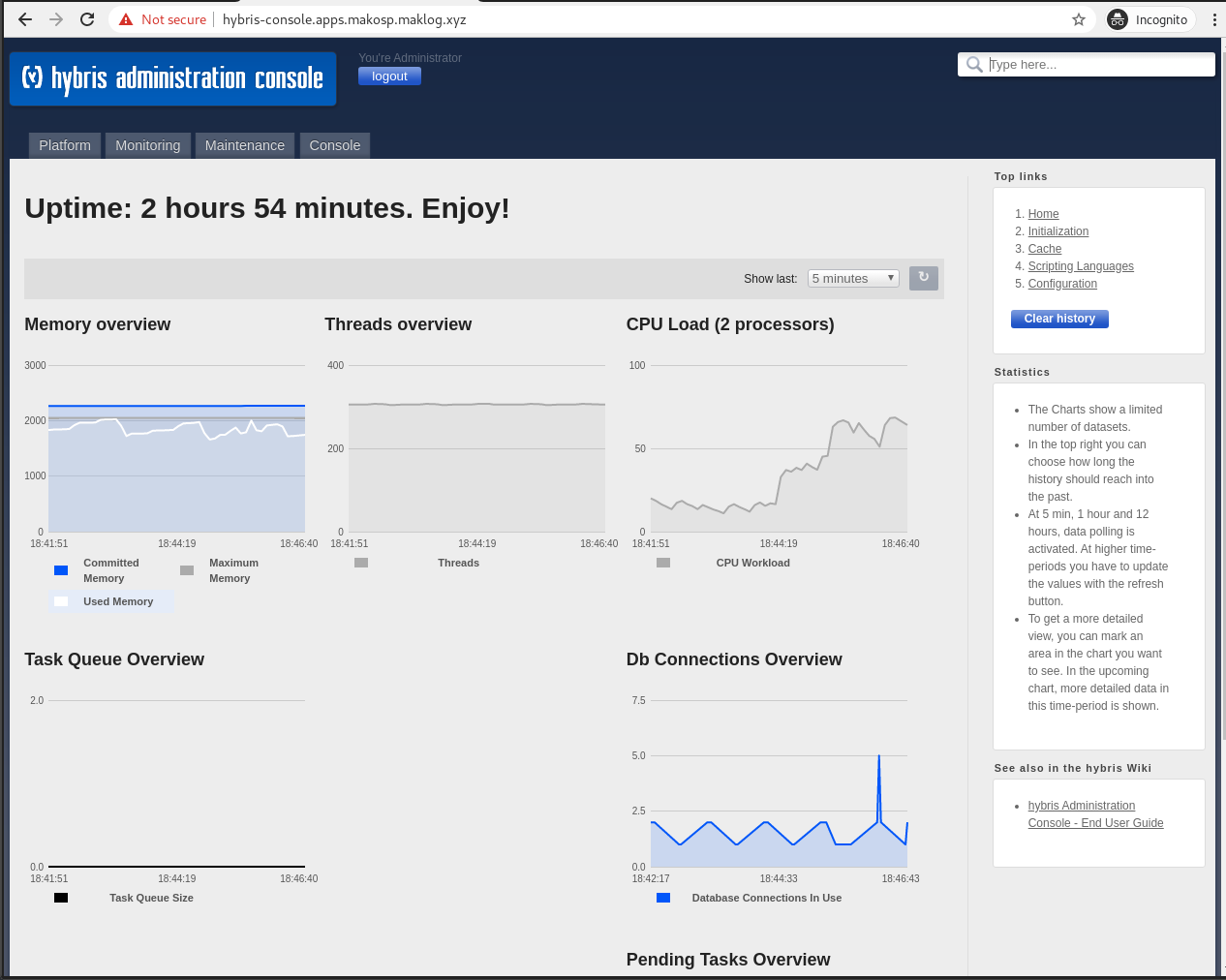Open the Platform menu
Image resolution: width=1226 pixels, height=980 pixels.
point(65,145)
